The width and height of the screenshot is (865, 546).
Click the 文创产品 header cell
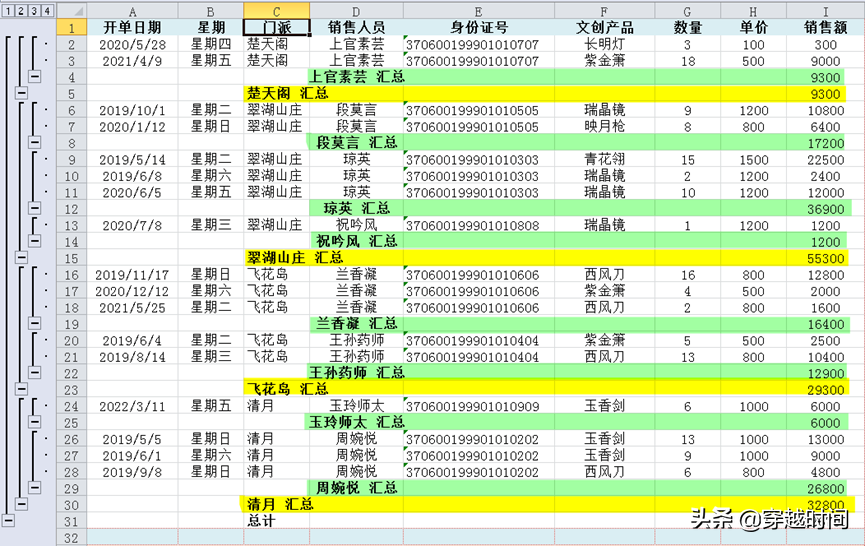tap(605, 27)
